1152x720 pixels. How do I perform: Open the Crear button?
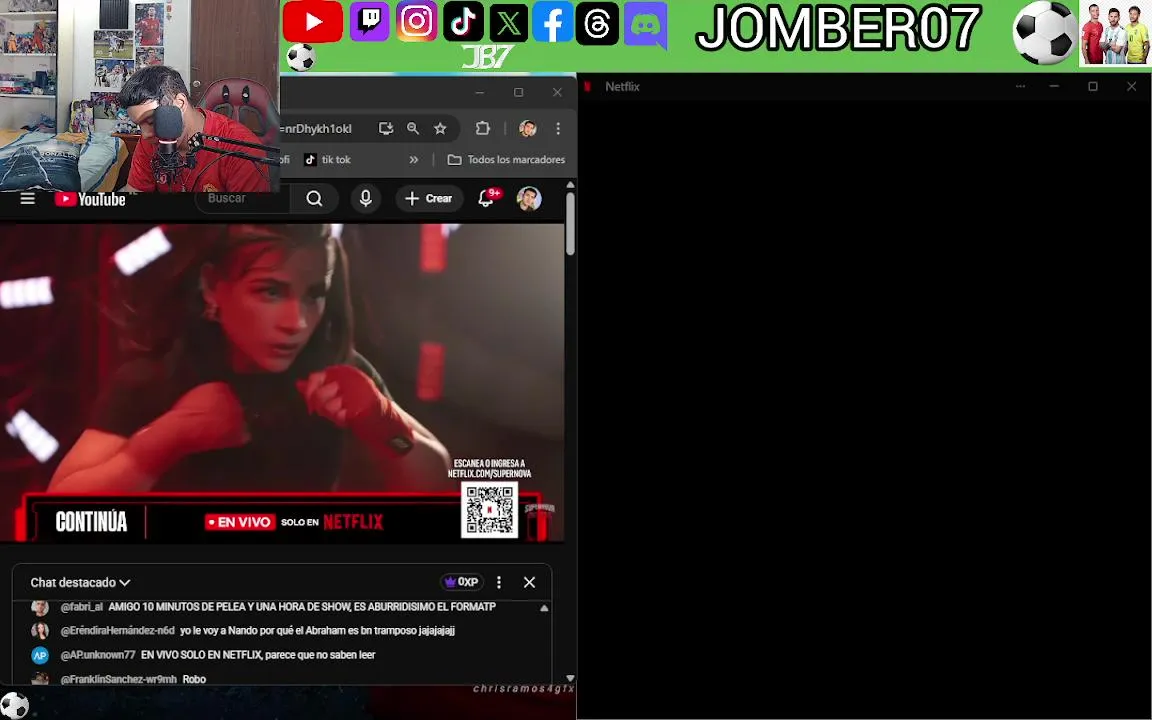[429, 198]
